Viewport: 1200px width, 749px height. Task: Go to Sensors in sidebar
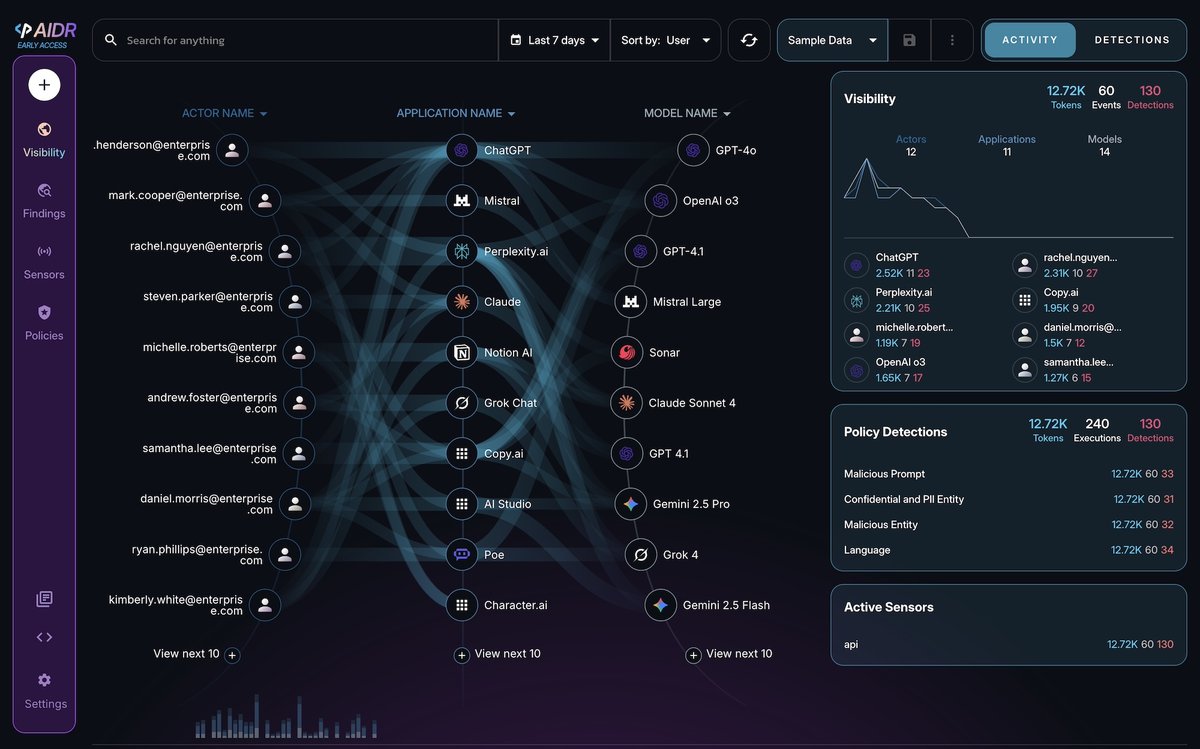point(44,262)
